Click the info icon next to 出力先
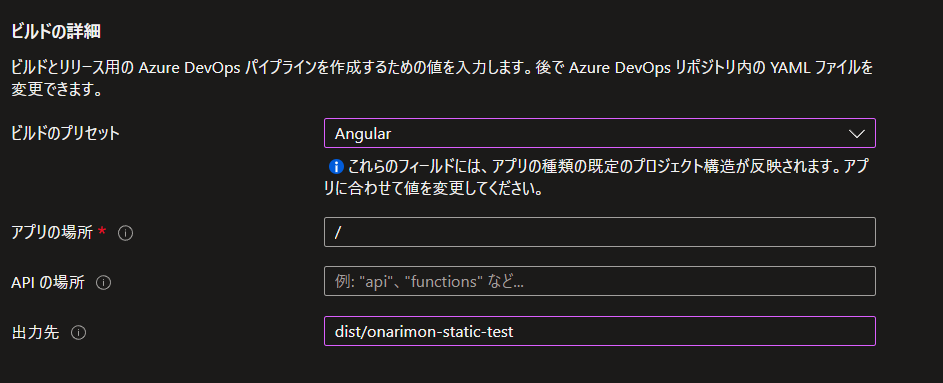943x383 pixels. (78, 332)
